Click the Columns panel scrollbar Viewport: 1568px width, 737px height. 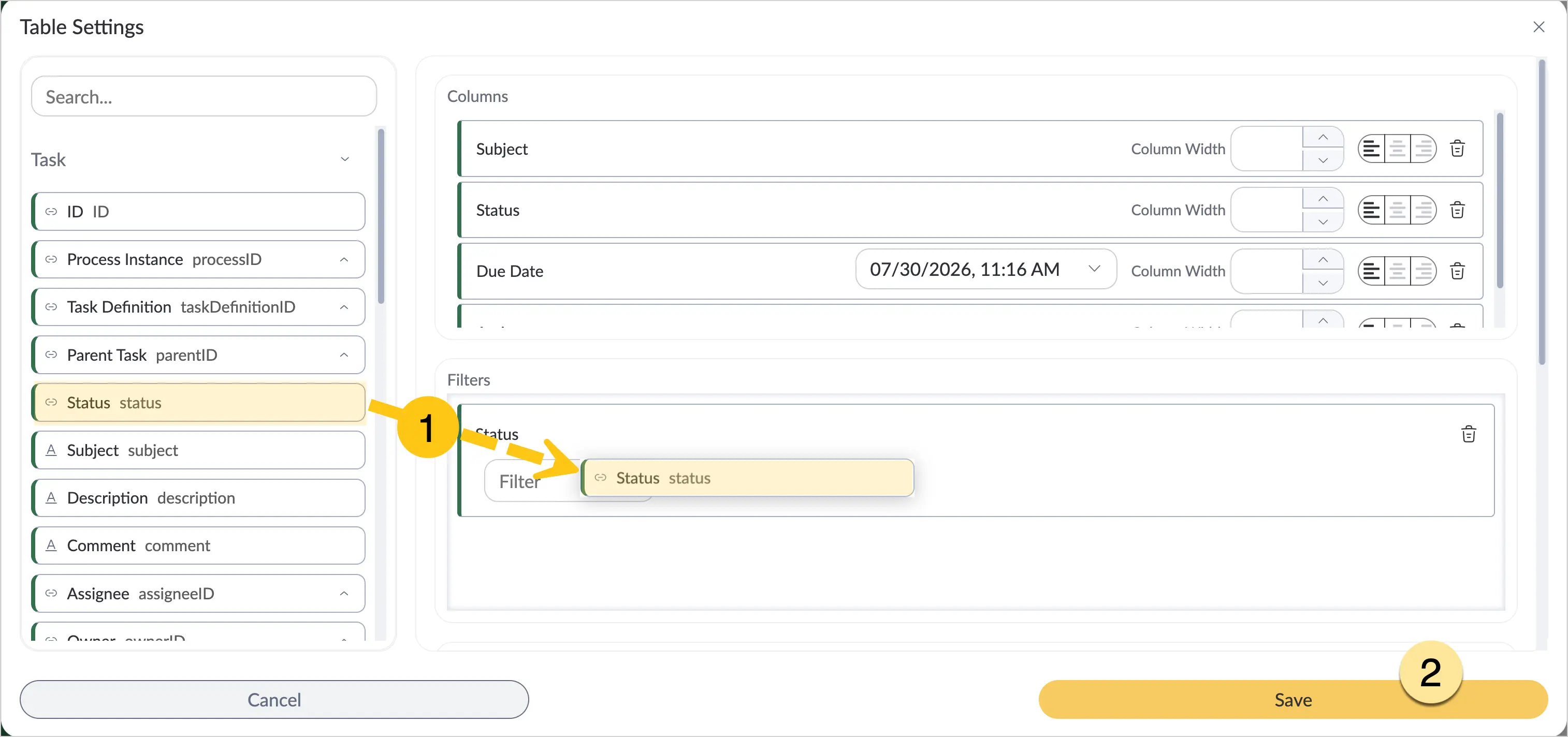tap(1500, 200)
